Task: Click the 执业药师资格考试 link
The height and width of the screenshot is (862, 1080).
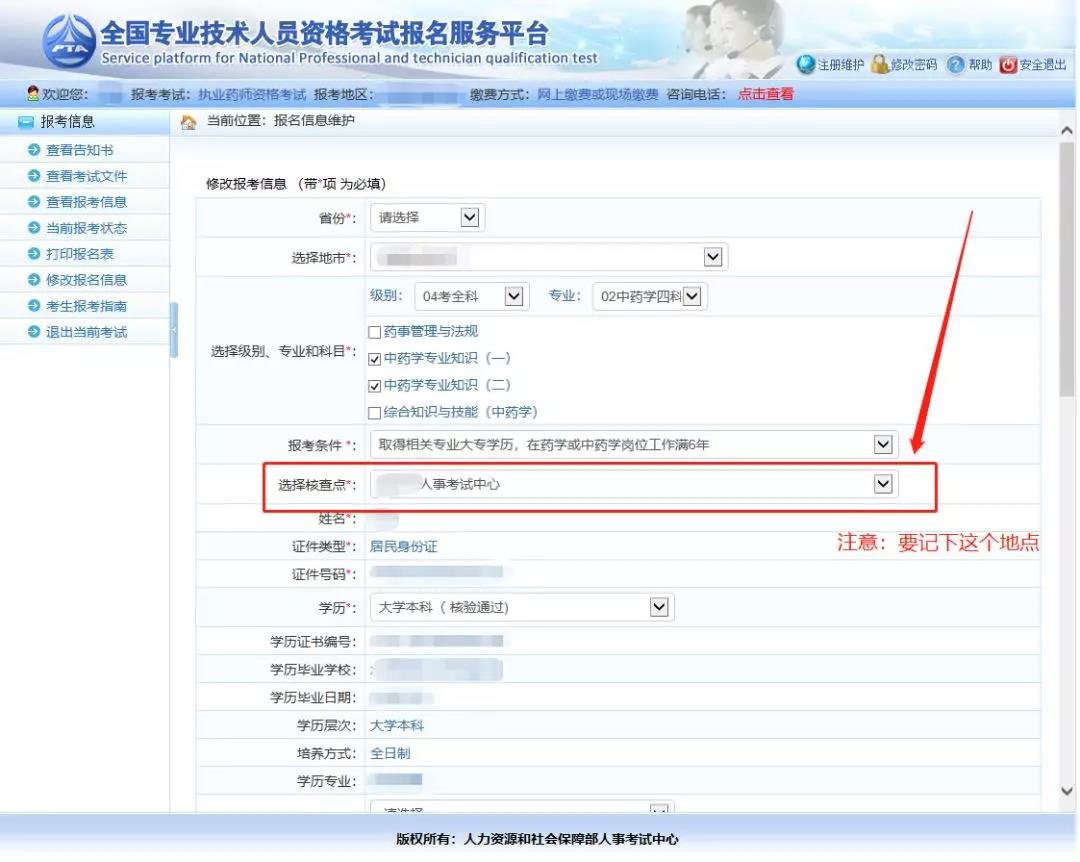Action: click(251, 94)
